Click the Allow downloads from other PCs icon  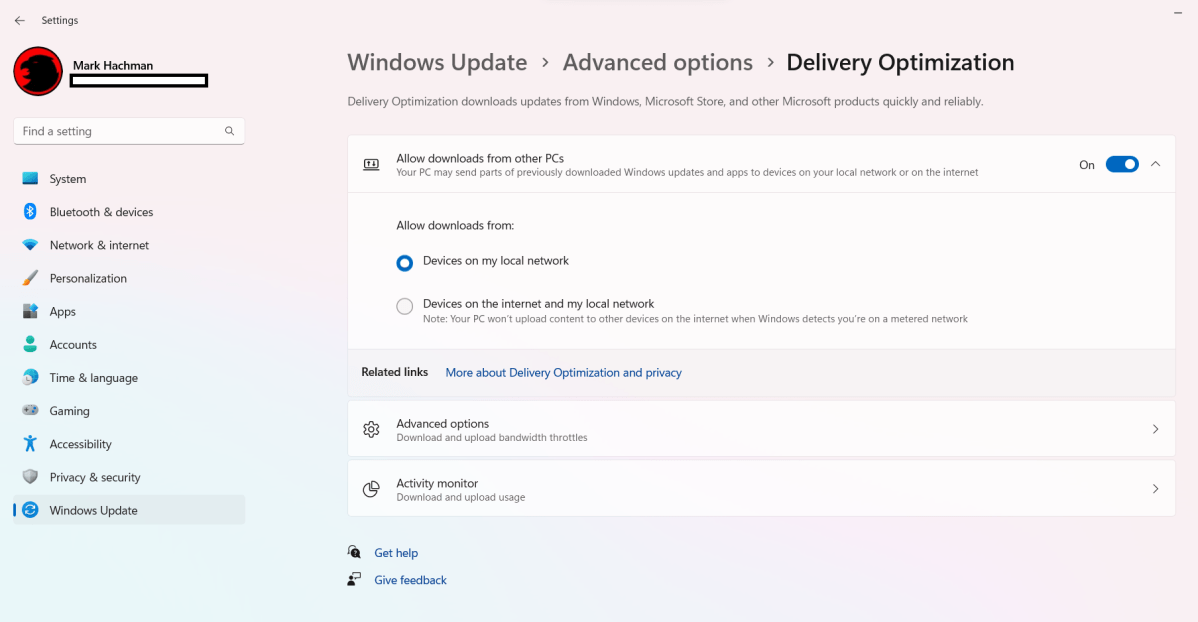[x=371, y=164]
